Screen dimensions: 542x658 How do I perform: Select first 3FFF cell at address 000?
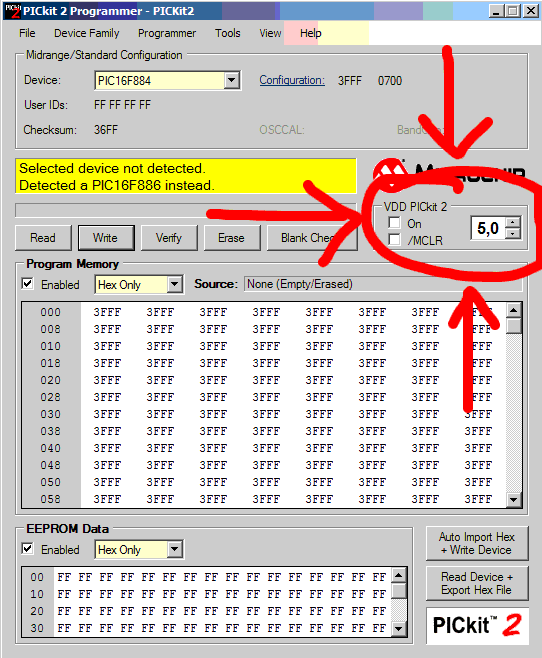click(107, 312)
